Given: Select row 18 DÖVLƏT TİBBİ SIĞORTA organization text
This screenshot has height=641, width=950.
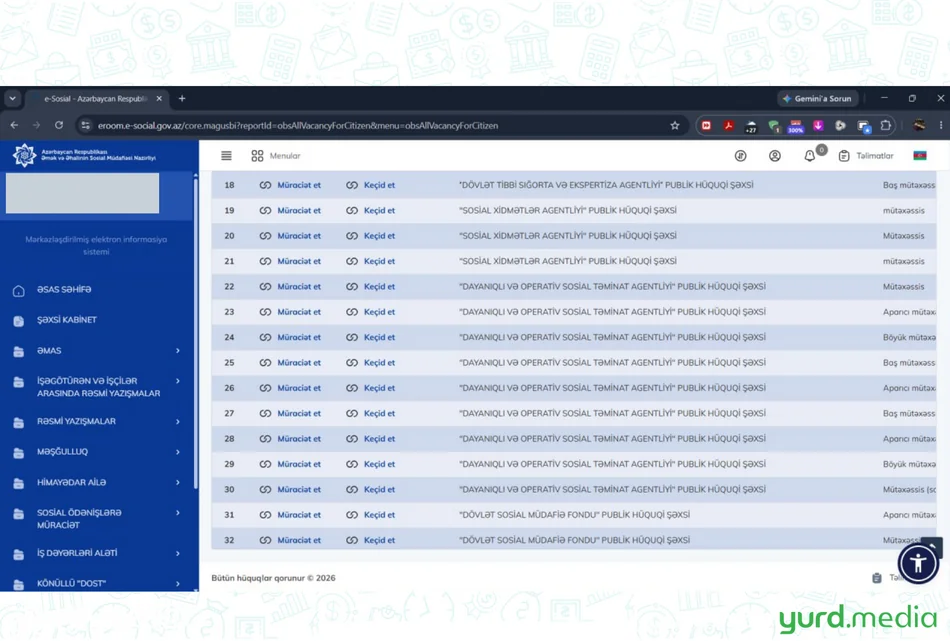Looking at the screenshot, I should click(606, 185).
